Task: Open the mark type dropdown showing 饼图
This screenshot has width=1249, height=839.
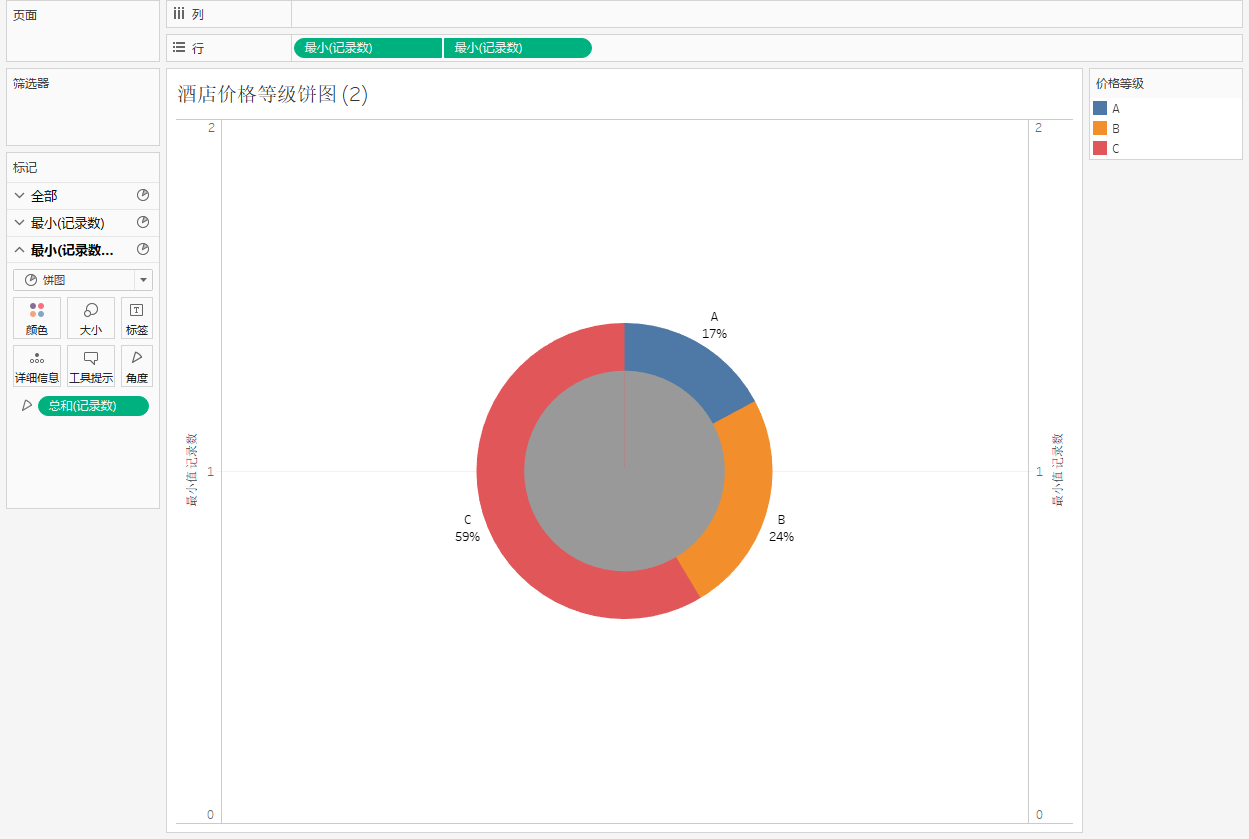Action: (x=83, y=280)
